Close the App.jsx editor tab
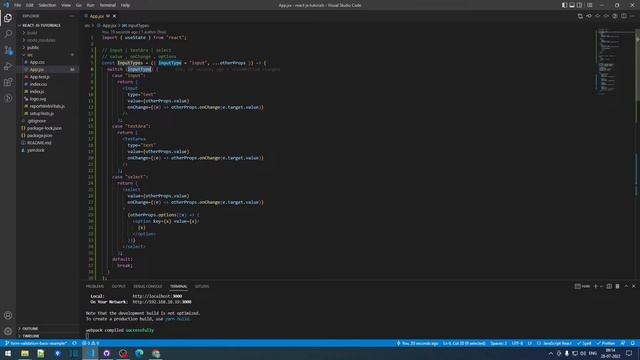This screenshot has height=360, width=640. [x=114, y=16]
